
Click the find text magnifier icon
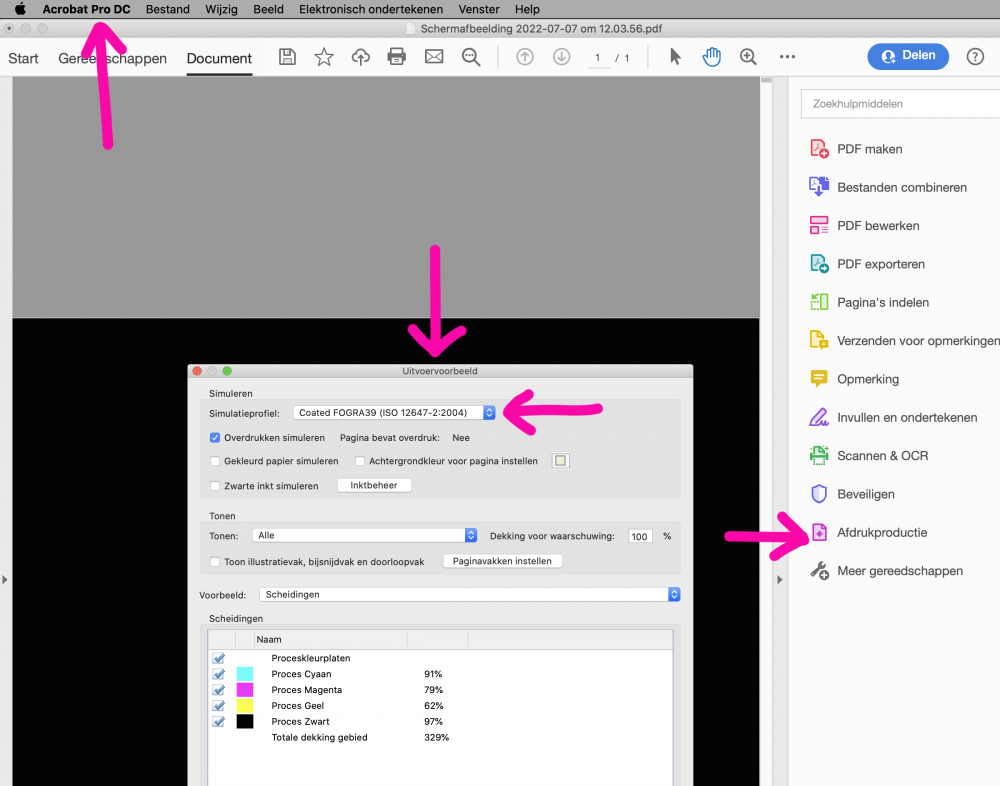tap(471, 57)
